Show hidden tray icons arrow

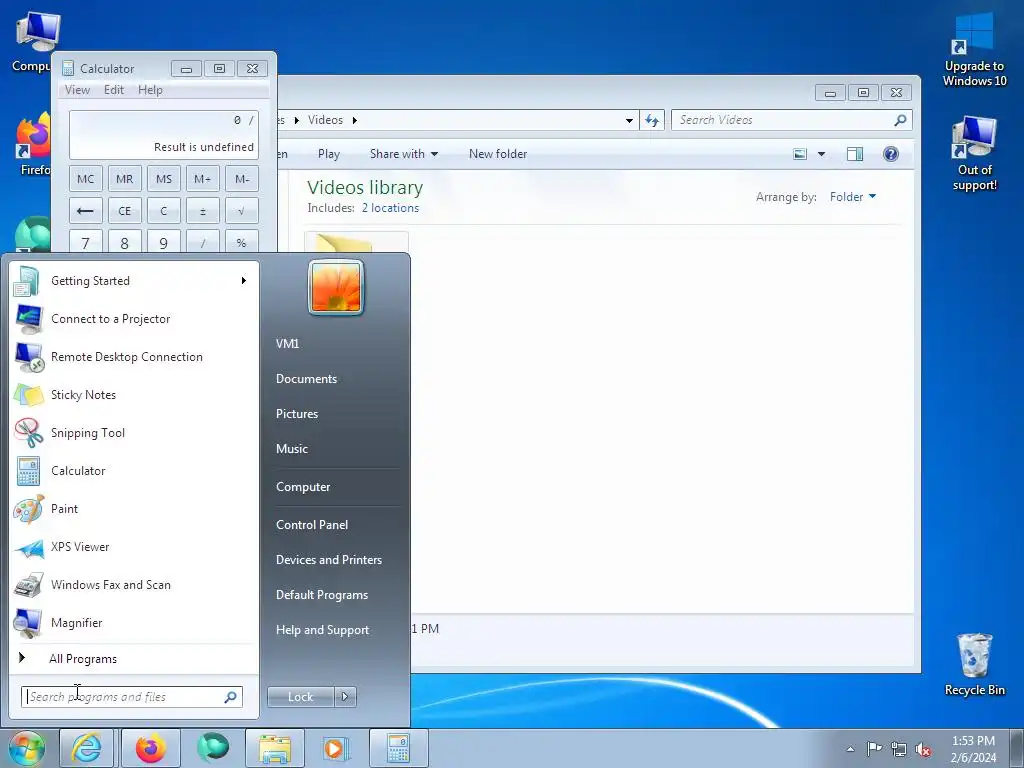(x=850, y=749)
